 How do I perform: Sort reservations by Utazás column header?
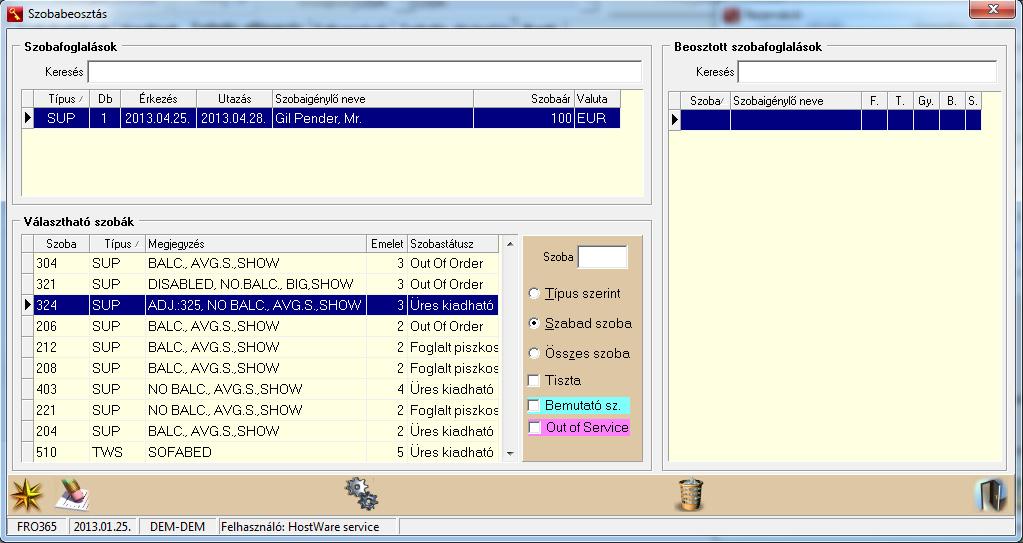235,99
